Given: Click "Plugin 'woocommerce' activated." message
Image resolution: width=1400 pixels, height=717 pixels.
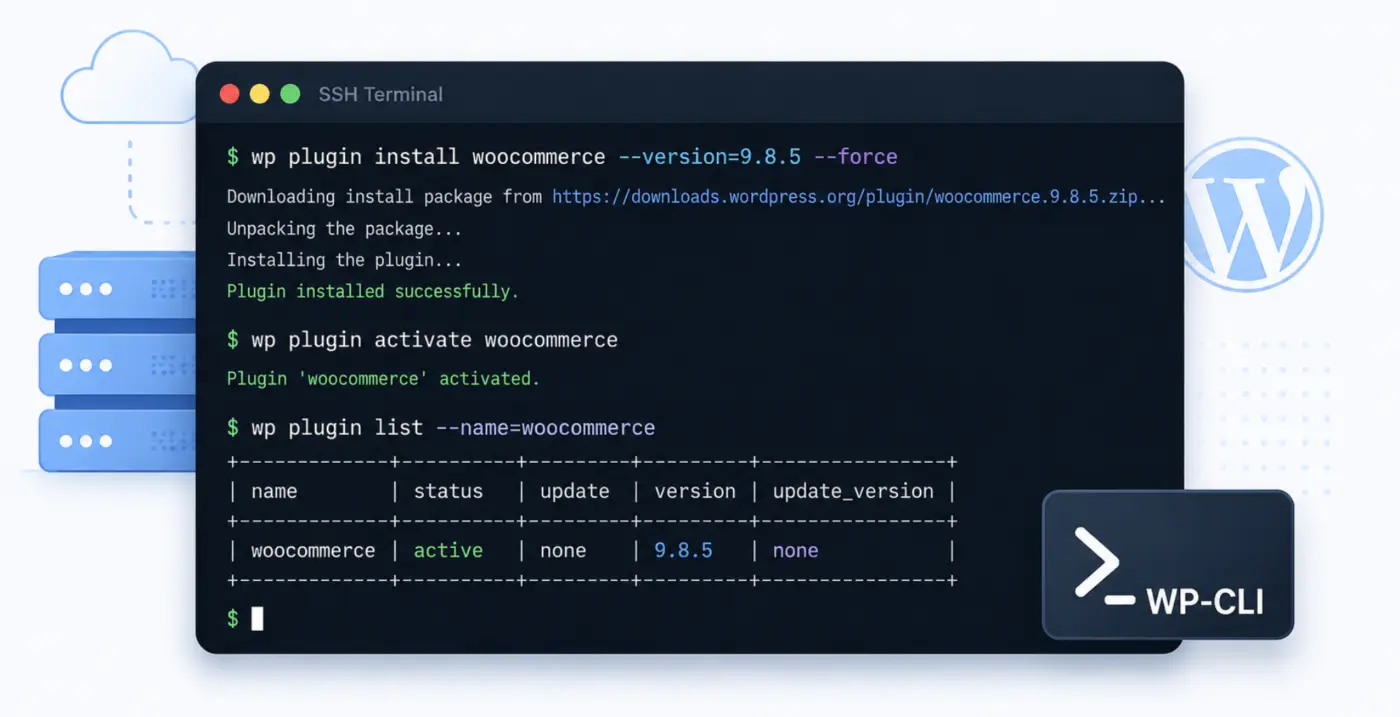Looking at the screenshot, I should (x=383, y=378).
